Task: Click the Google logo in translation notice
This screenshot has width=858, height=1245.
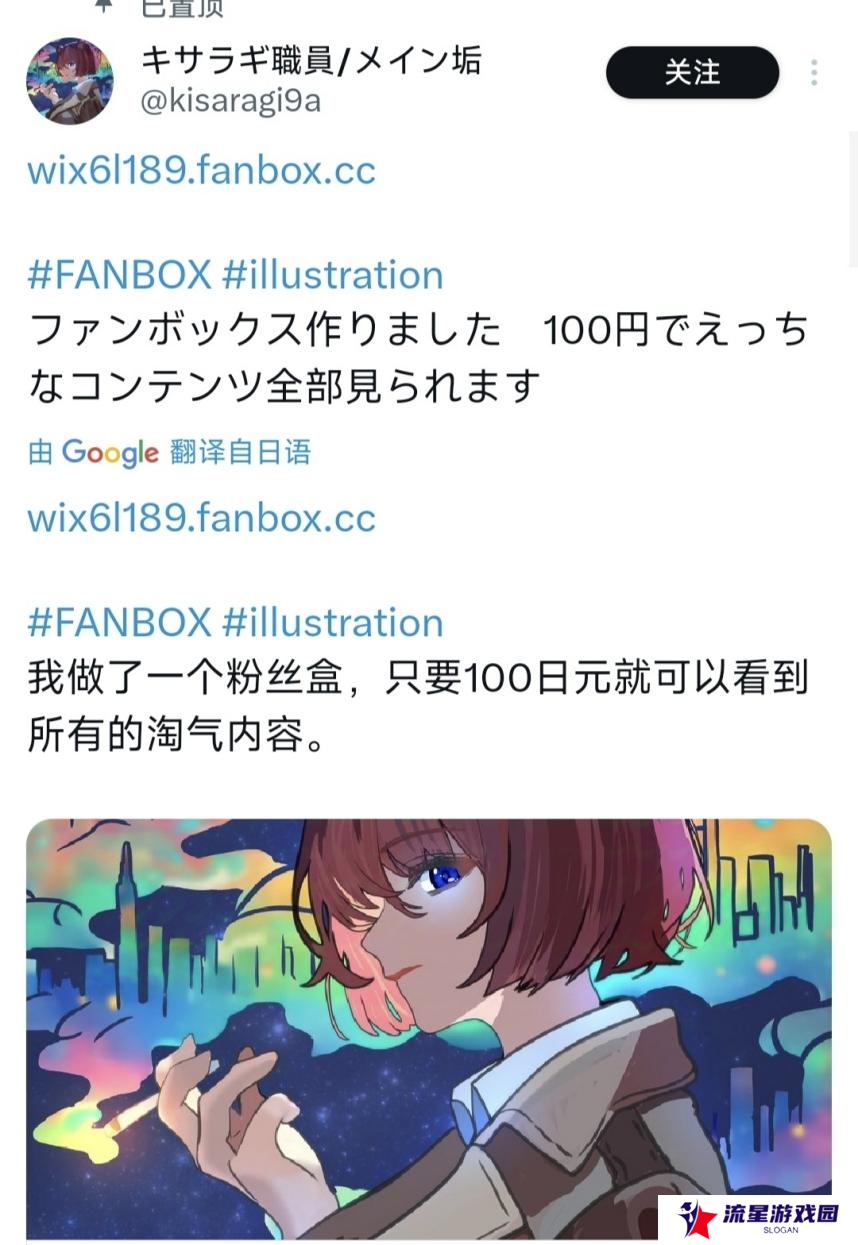Action: pos(110,453)
